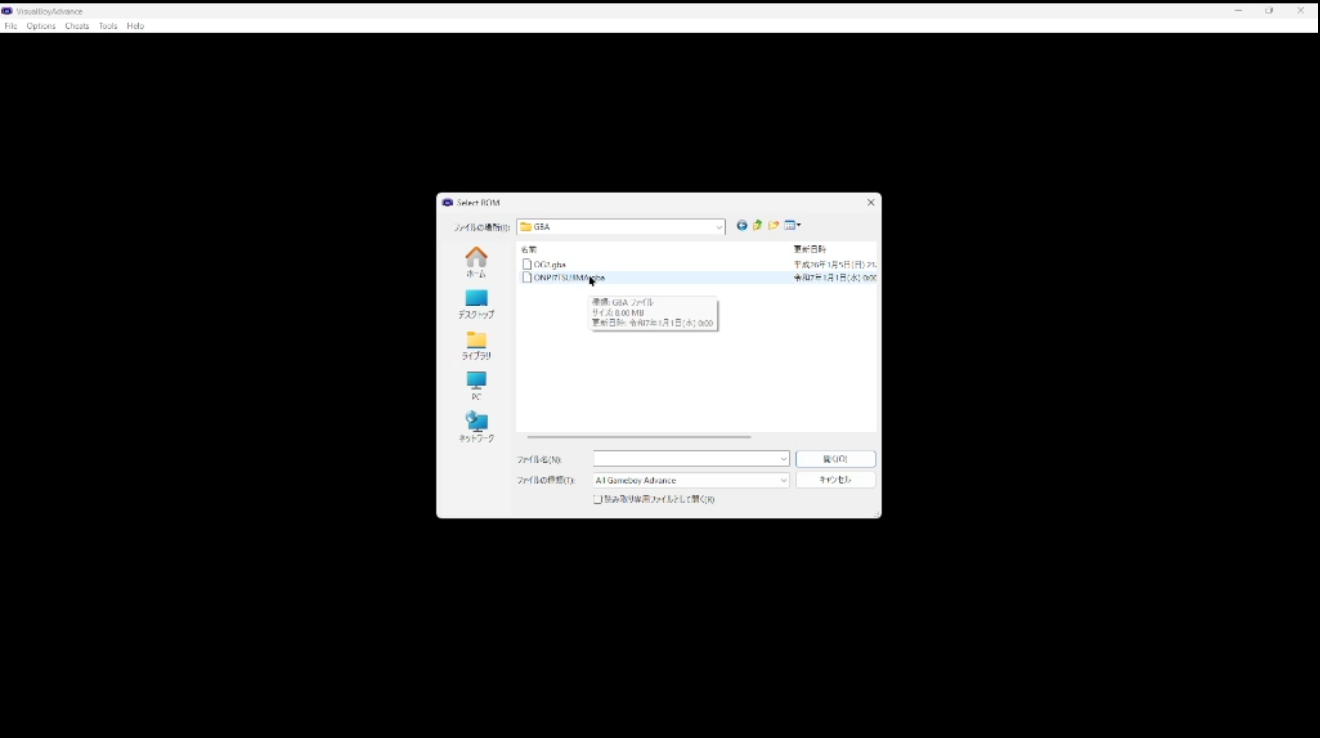The image size is (1320, 738).
Task: Open the Network (ネットワーク) location
Action: tap(476, 427)
